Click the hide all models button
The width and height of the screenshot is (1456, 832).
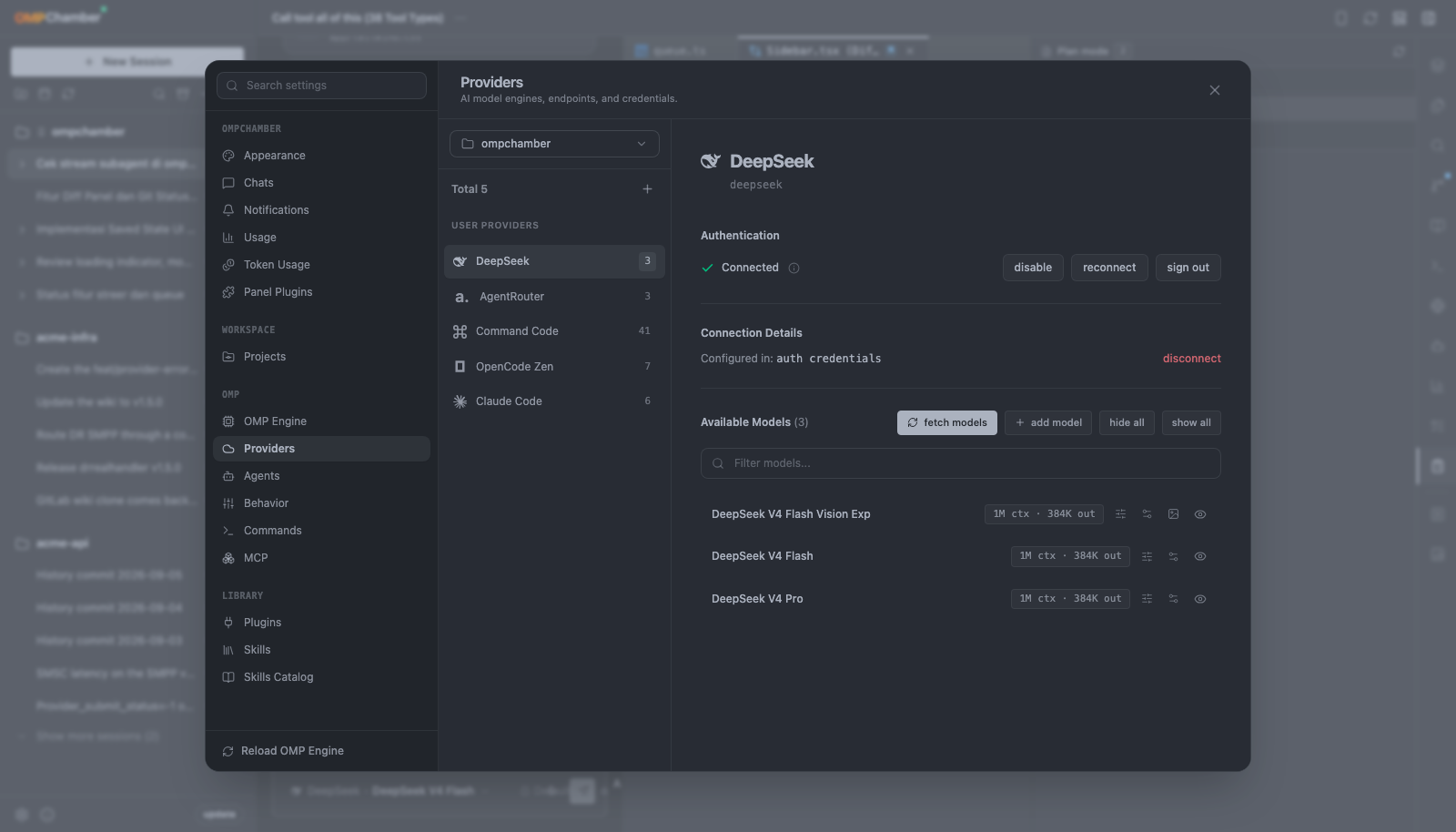click(1127, 422)
